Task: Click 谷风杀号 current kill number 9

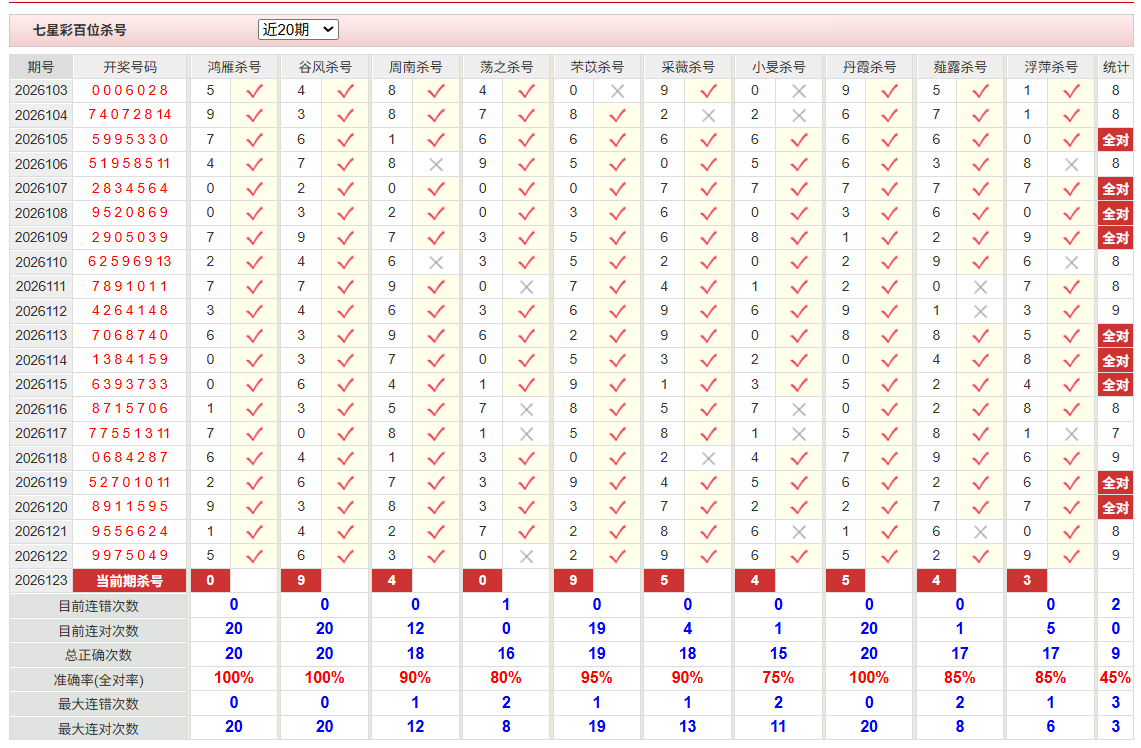Action: click(x=301, y=581)
